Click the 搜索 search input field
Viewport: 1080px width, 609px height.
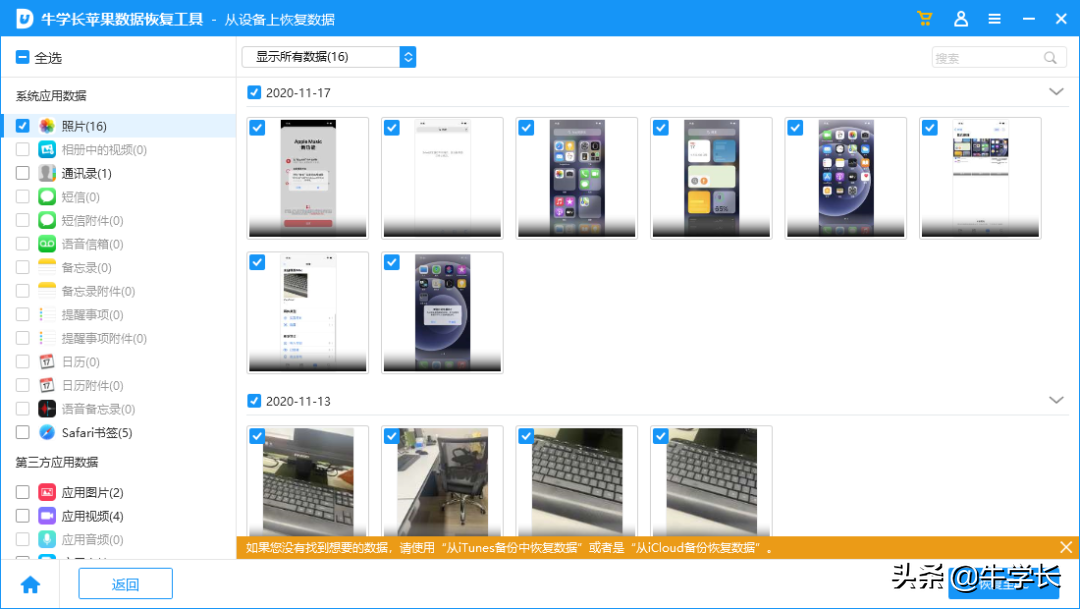(x=999, y=58)
